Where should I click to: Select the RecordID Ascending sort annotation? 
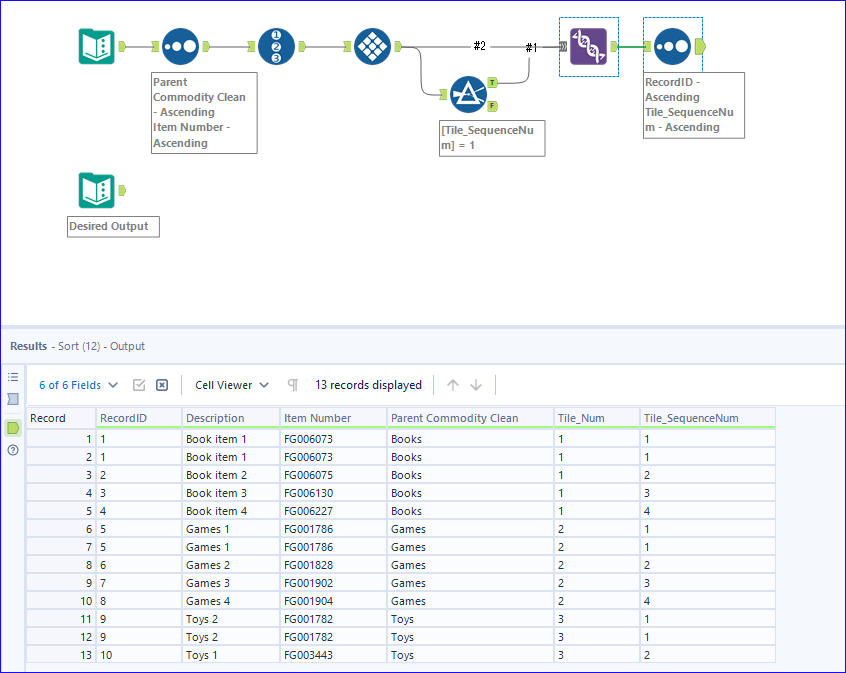[x=694, y=105]
